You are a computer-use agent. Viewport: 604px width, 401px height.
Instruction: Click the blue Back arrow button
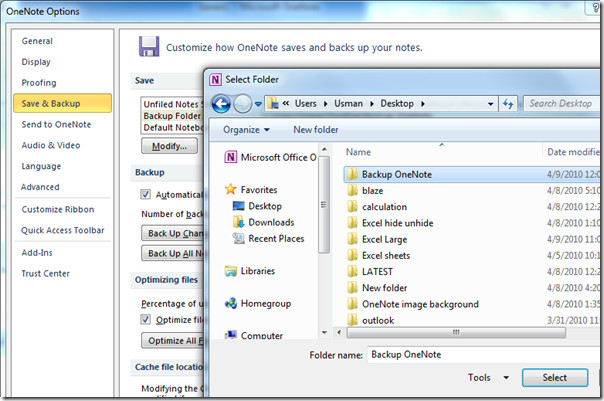[221, 104]
